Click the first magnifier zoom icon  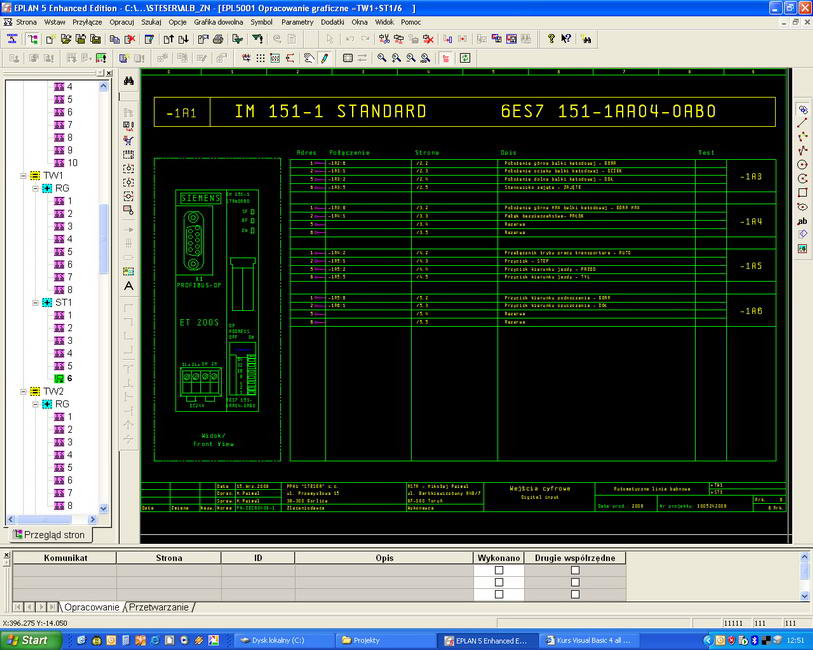(x=382, y=58)
